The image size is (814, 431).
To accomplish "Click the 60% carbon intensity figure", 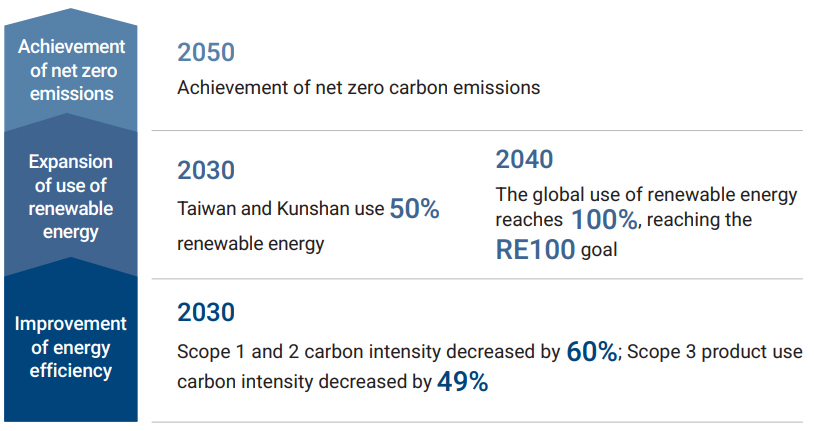I will 592,351.
